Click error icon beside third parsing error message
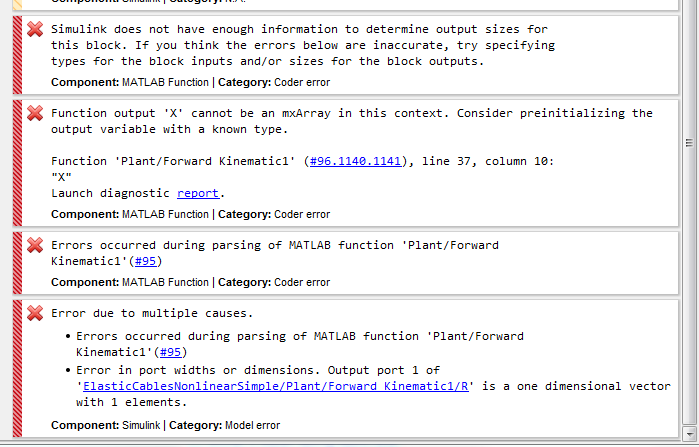The height and width of the screenshot is (447, 699). (35, 245)
